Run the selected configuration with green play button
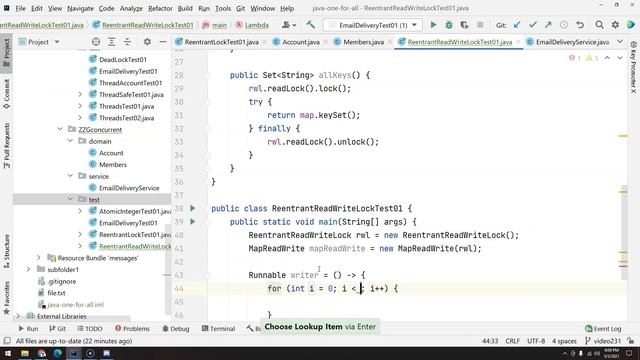Image resolution: width=640 pixels, height=360 pixels. click(x=433, y=25)
